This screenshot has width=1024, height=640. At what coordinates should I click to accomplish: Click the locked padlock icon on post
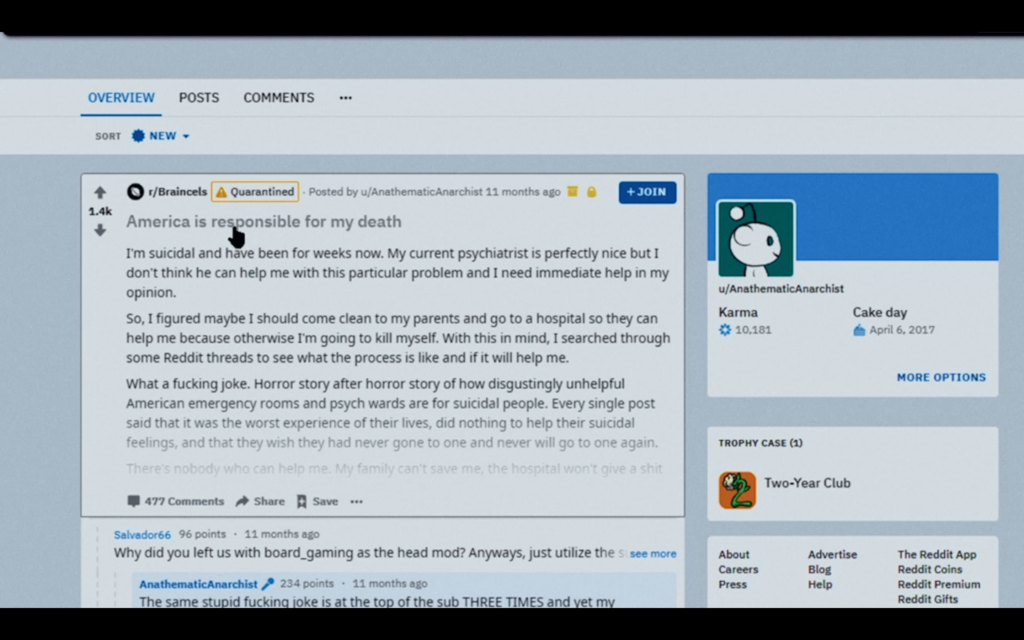click(x=592, y=191)
